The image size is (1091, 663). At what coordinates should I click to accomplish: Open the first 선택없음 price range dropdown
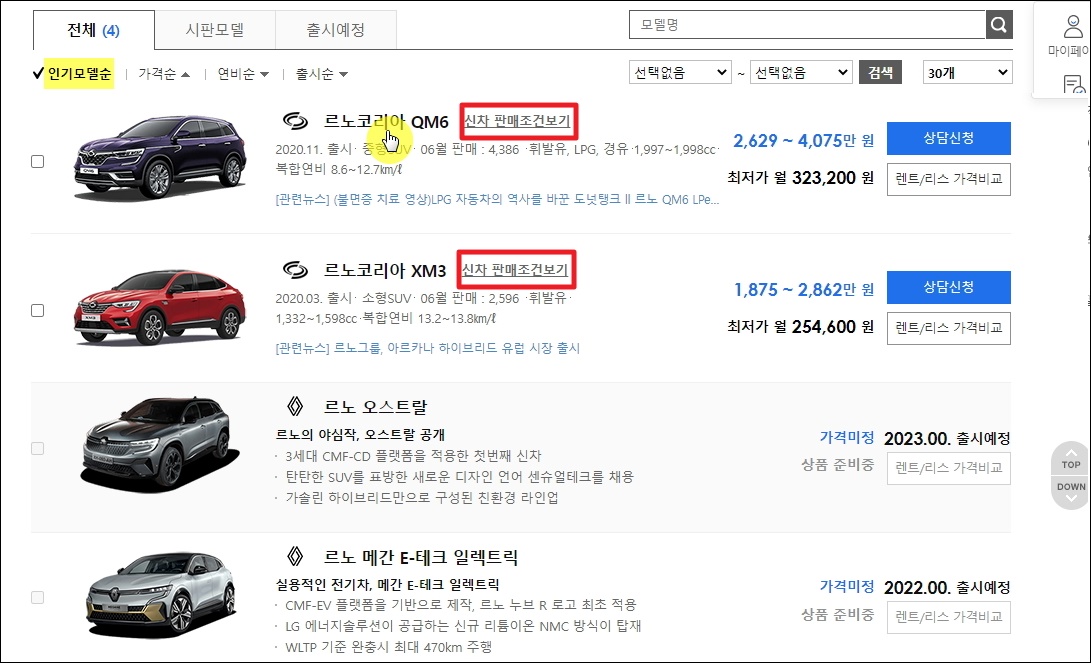coord(680,72)
